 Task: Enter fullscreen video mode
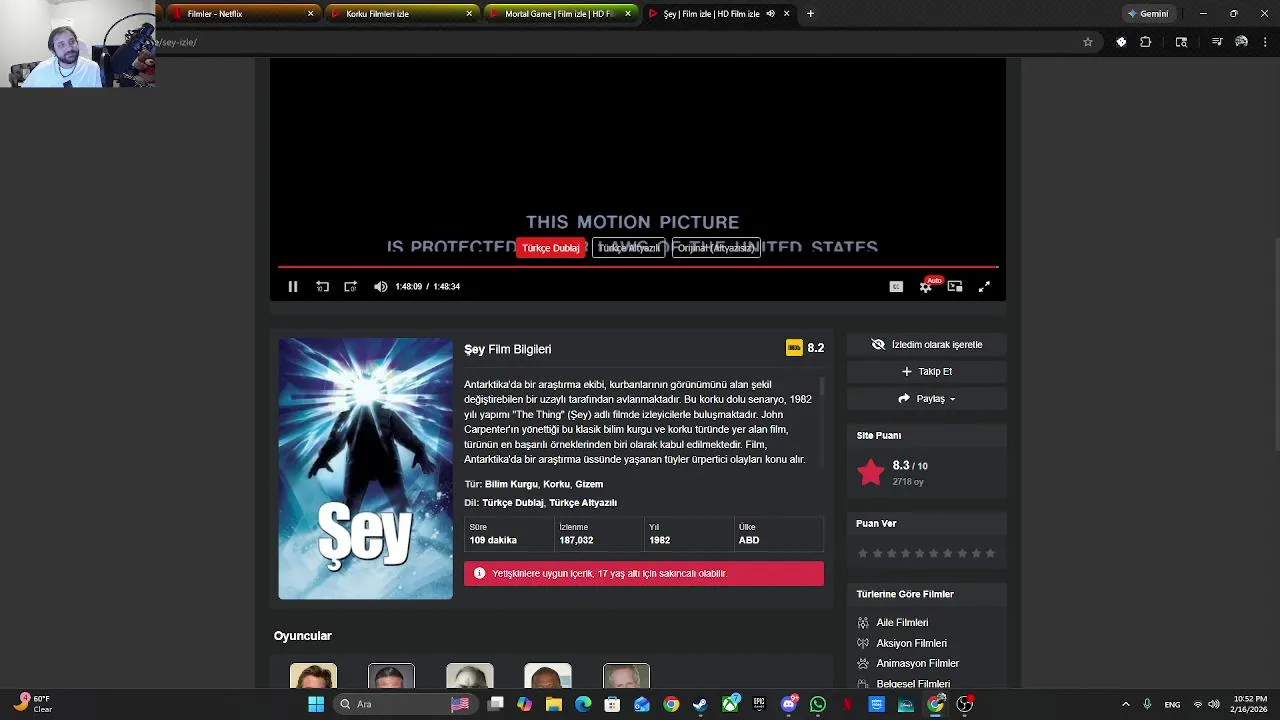(x=984, y=286)
